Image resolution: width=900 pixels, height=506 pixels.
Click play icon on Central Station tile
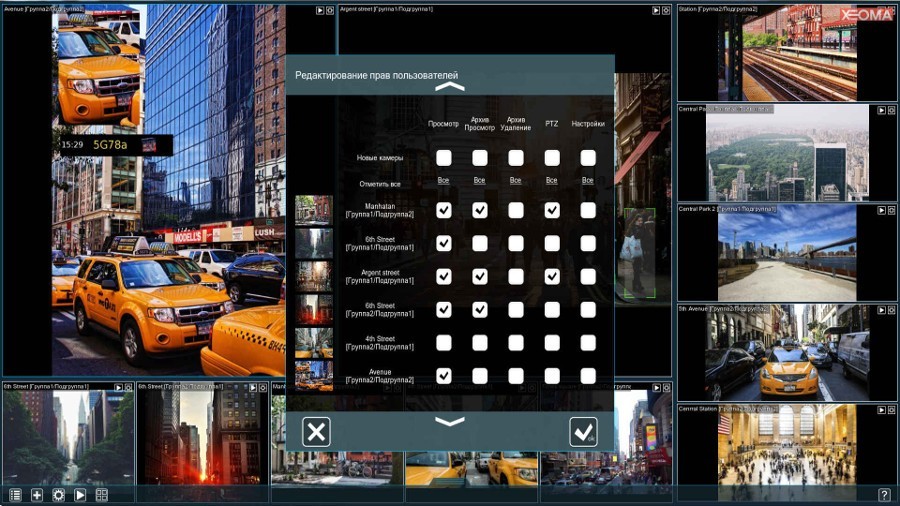881,410
